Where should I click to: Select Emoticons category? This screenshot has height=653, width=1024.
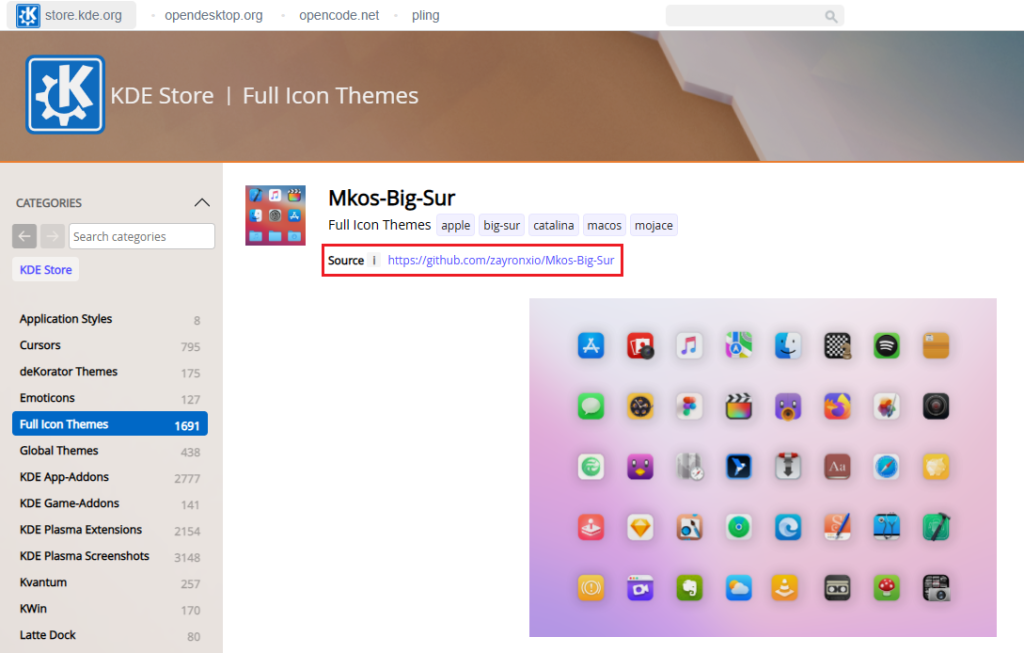[x=110, y=398]
